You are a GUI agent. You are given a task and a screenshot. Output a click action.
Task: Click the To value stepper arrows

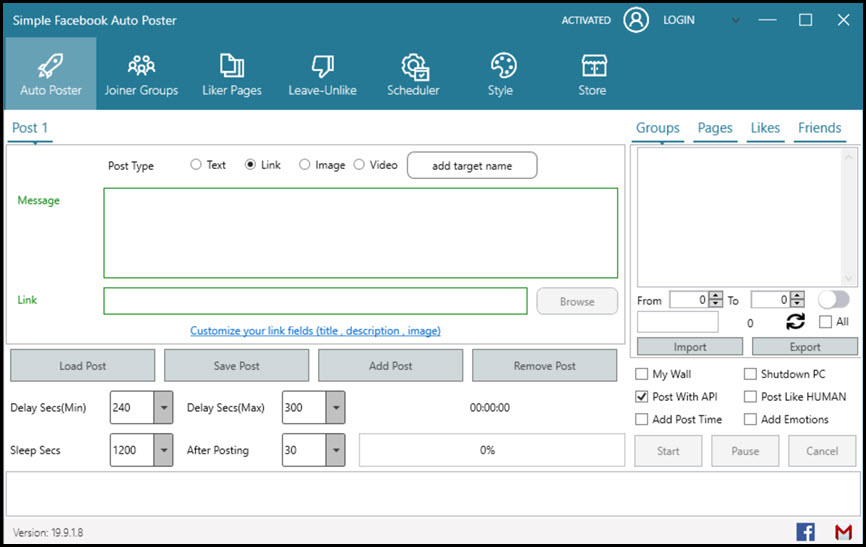click(x=797, y=299)
